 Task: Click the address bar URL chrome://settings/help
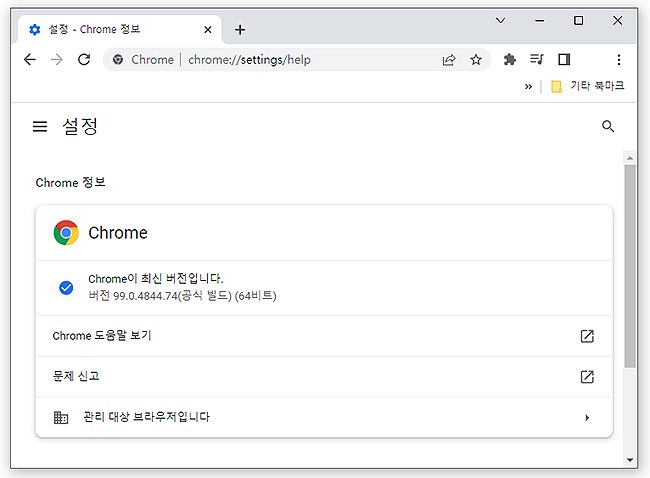pyautogui.click(x=250, y=60)
